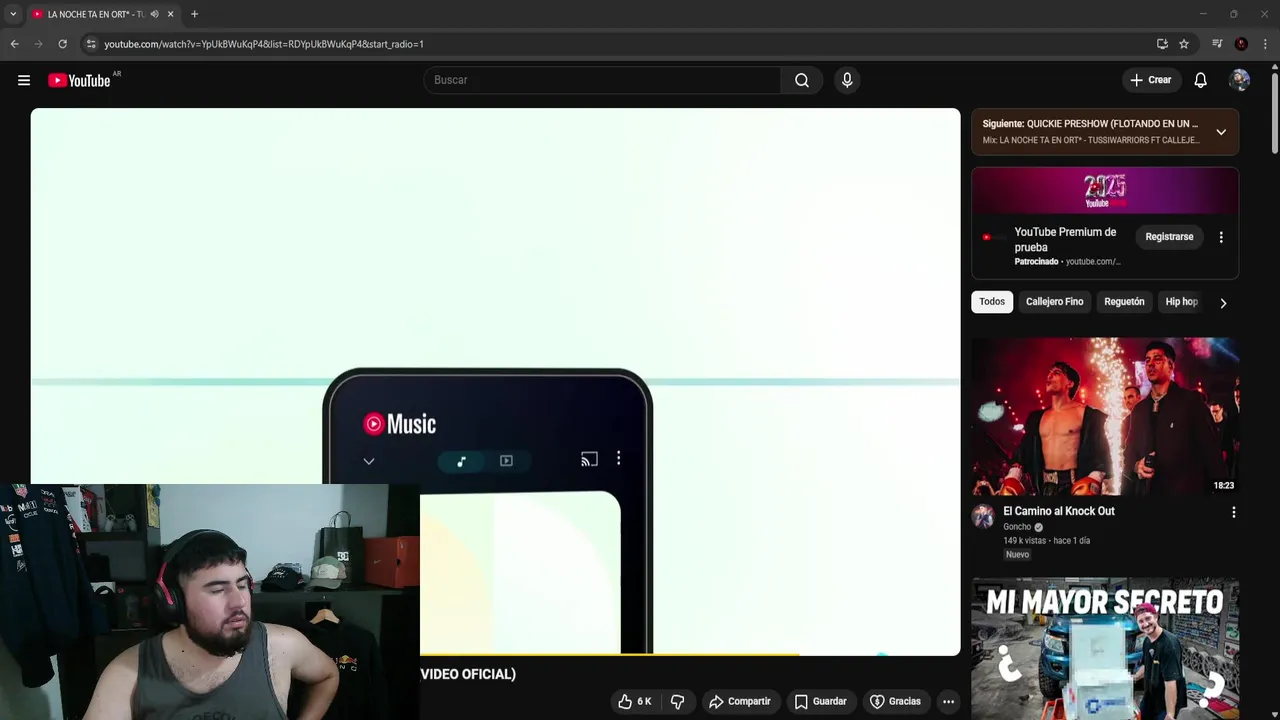Click the search magnifier button

(x=802, y=80)
